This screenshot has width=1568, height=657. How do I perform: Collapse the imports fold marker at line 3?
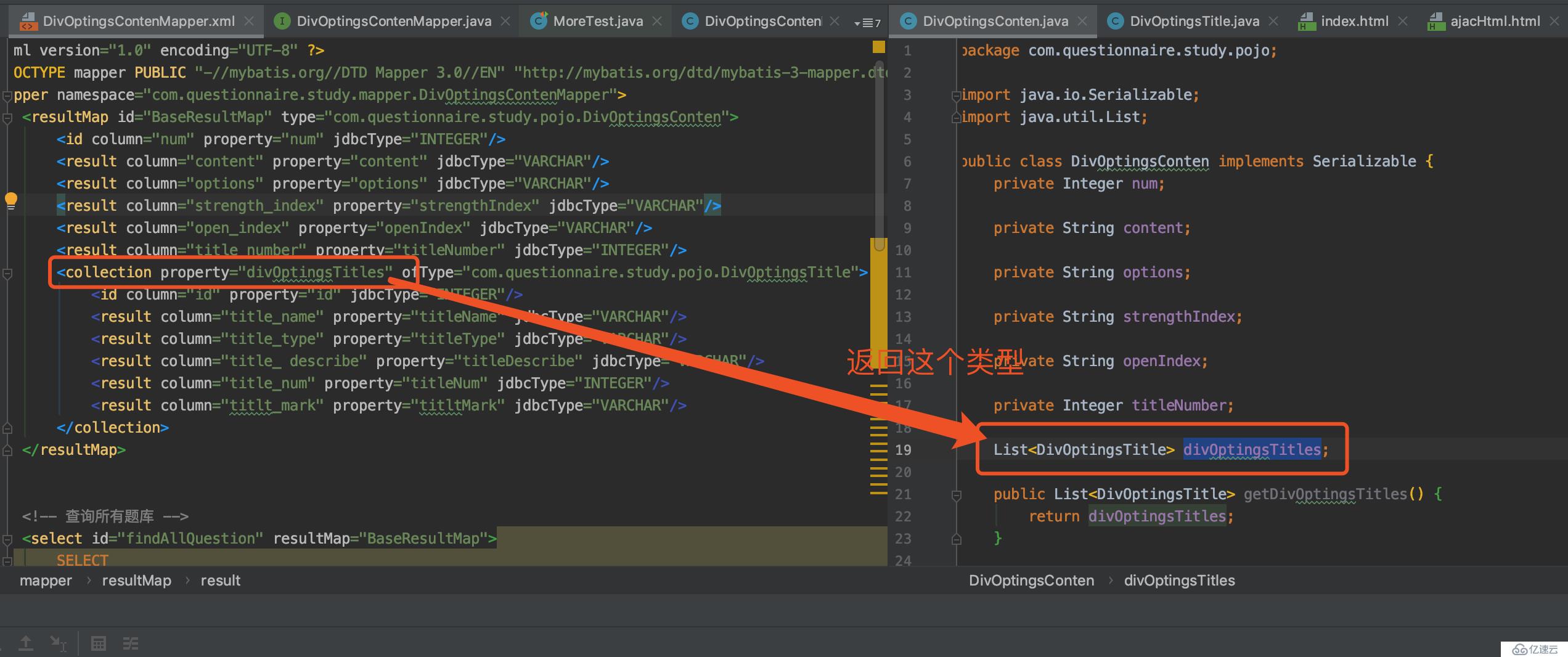pyautogui.click(x=956, y=96)
